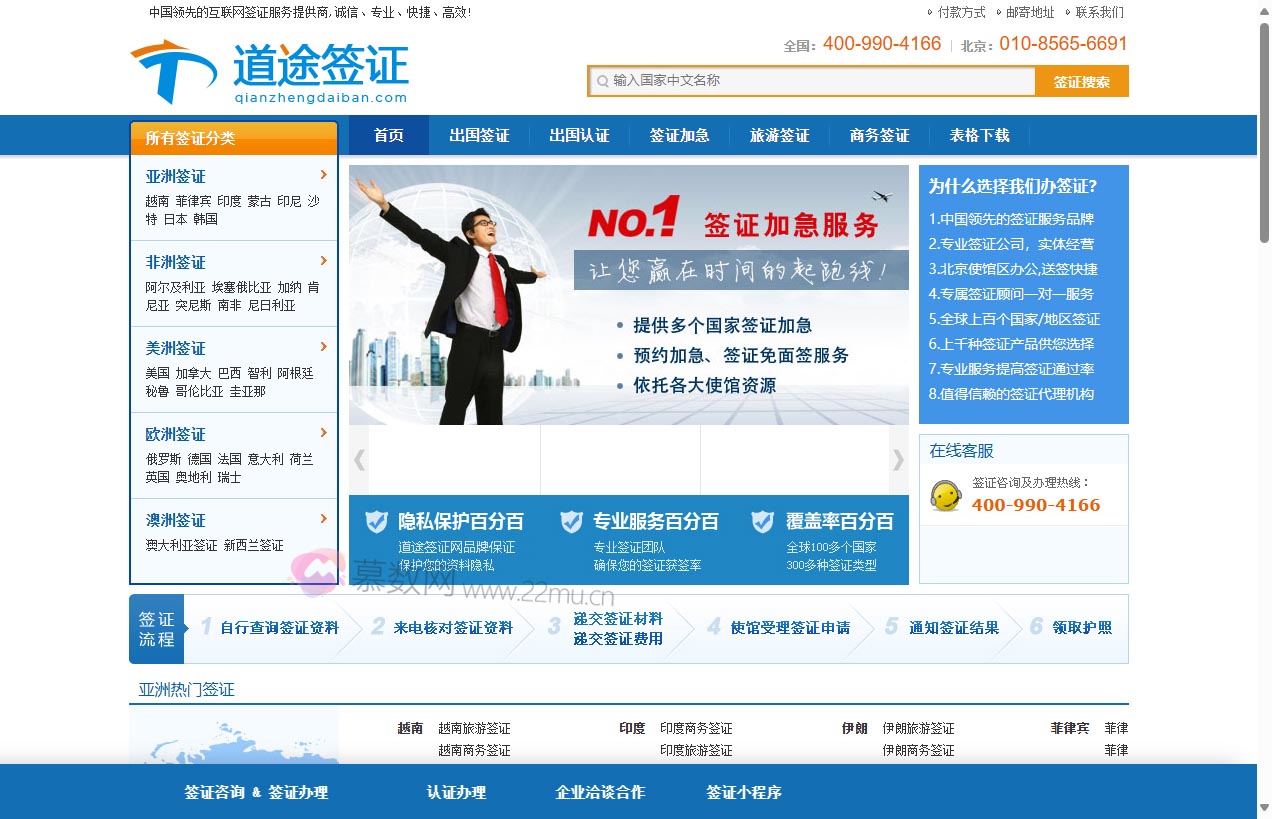
Task: Click the 签证流程 badge icon
Action: pos(157,628)
